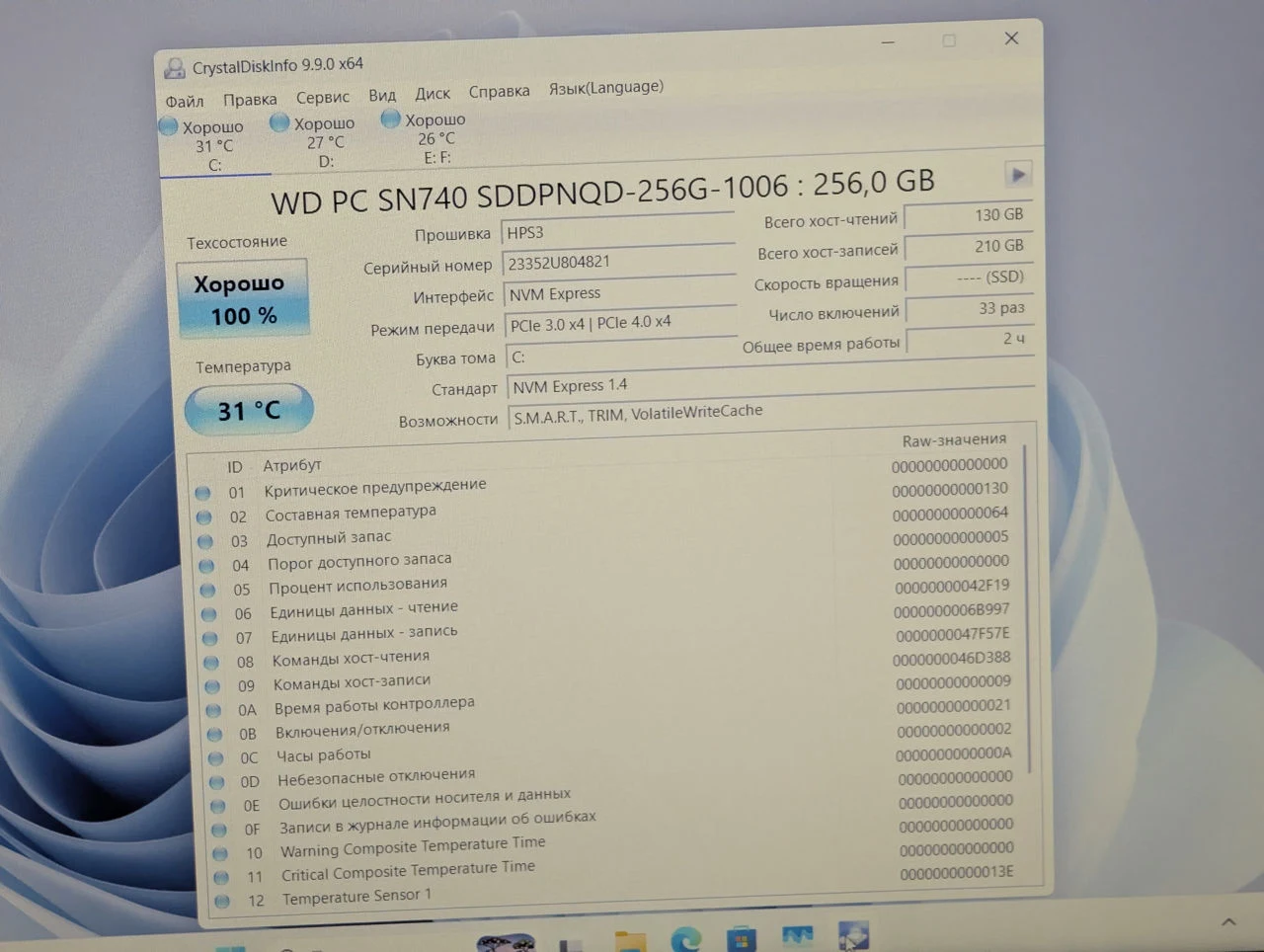The width and height of the screenshot is (1264, 952).
Task: Show hidden tray icons chevron
Action: pyautogui.click(x=1228, y=921)
